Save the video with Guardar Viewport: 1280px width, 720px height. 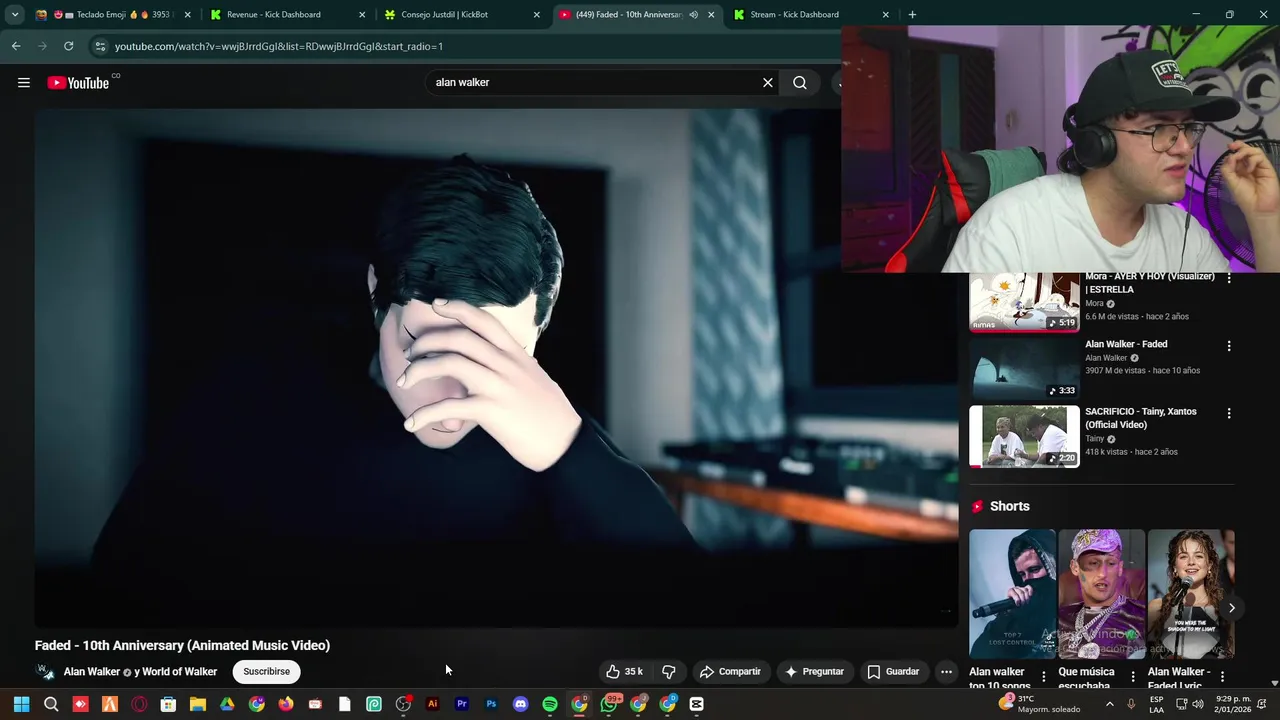pos(893,672)
